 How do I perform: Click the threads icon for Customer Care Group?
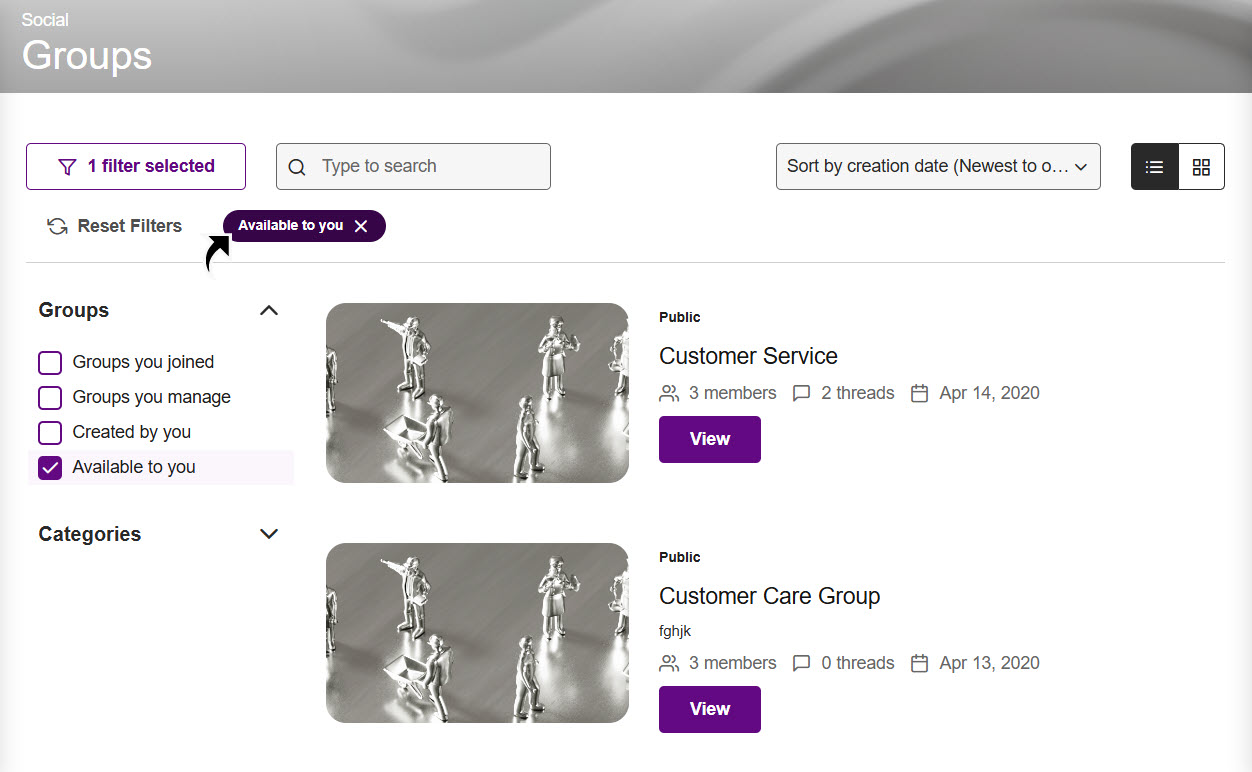[801, 663]
